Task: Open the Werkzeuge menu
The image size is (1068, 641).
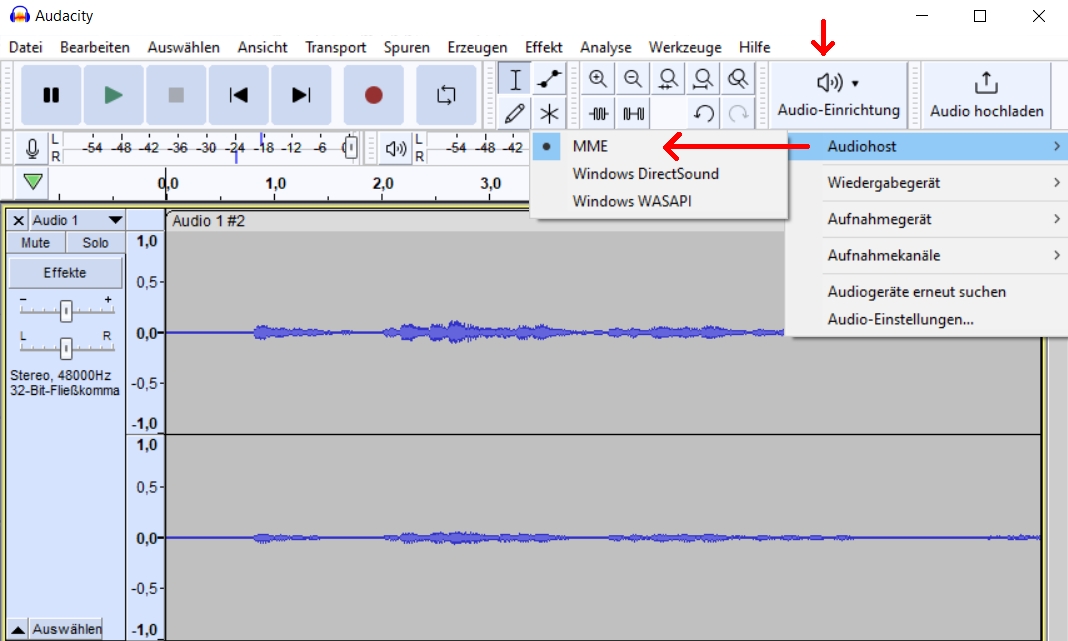Action: tap(685, 47)
